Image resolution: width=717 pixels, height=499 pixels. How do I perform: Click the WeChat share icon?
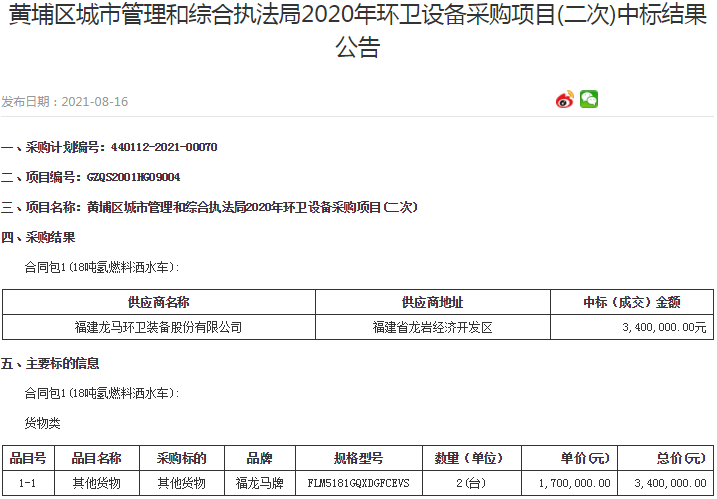(x=589, y=99)
